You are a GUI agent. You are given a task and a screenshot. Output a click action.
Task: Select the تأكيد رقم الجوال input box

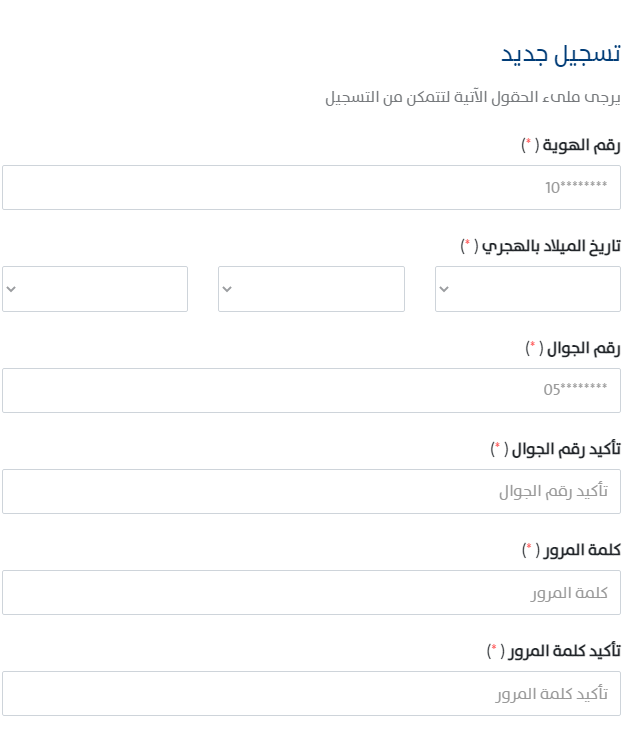(x=311, y=492)
